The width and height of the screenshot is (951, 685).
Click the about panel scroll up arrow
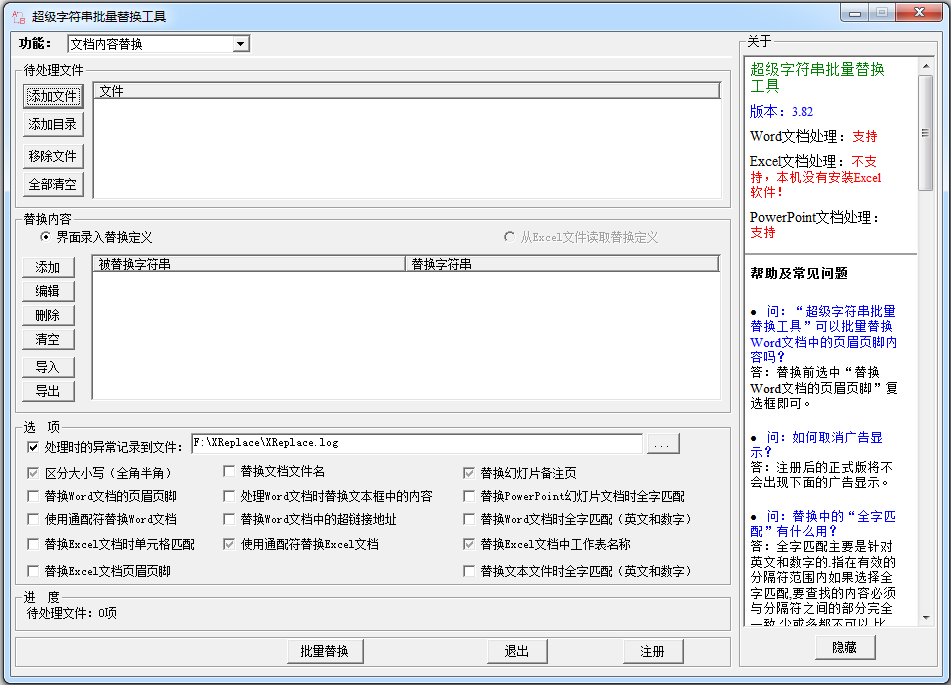click(926, 66)
